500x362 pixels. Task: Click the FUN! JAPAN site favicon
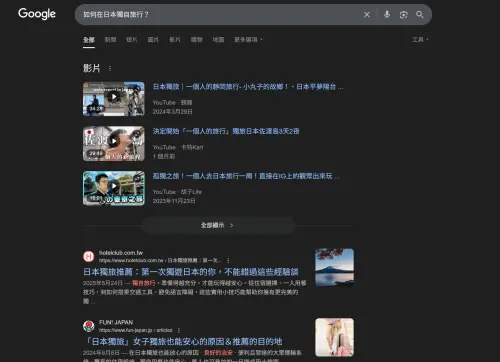pos(89,326)
